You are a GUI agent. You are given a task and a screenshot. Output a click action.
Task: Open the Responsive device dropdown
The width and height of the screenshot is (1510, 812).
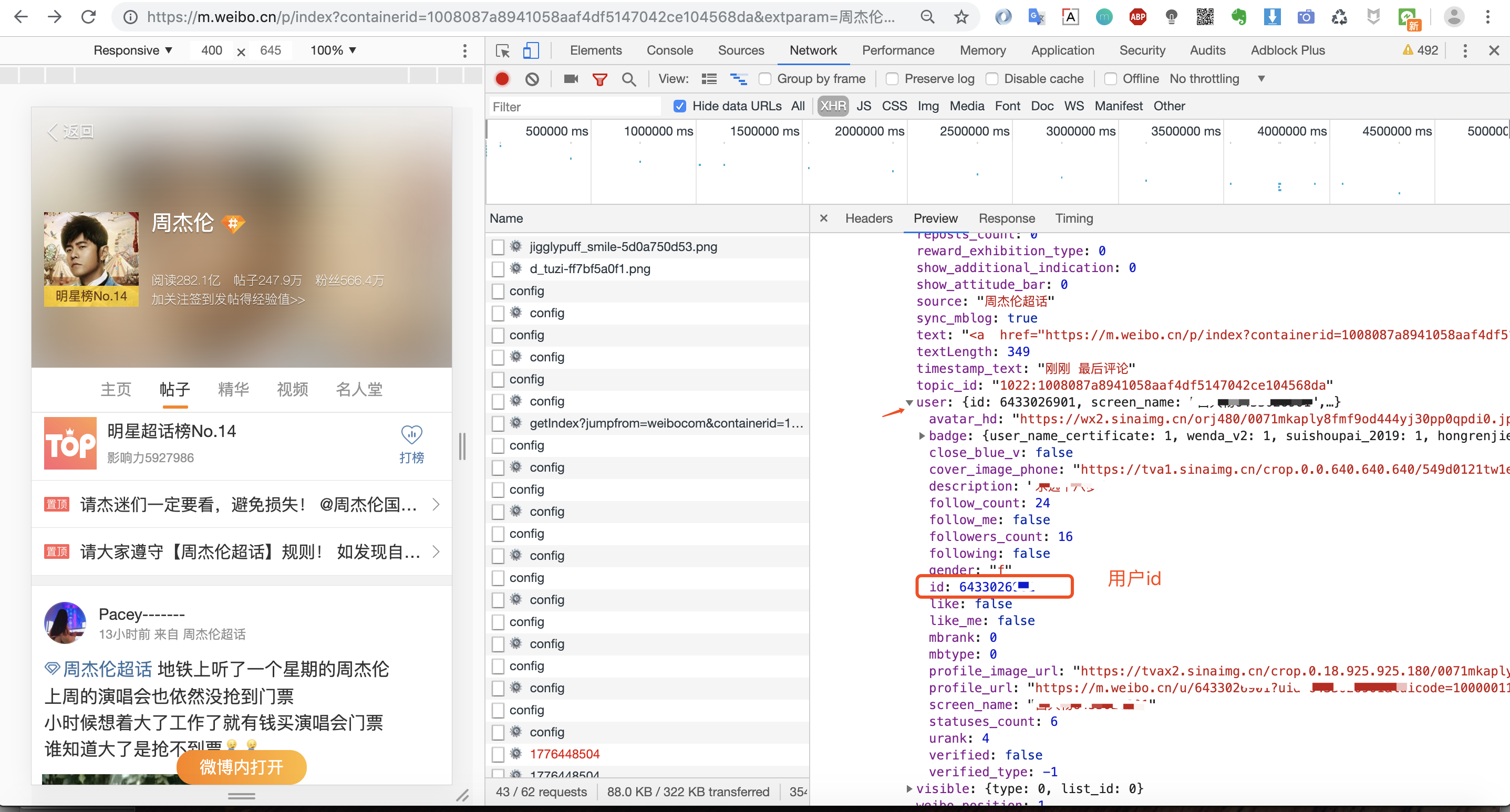[132, 51]
